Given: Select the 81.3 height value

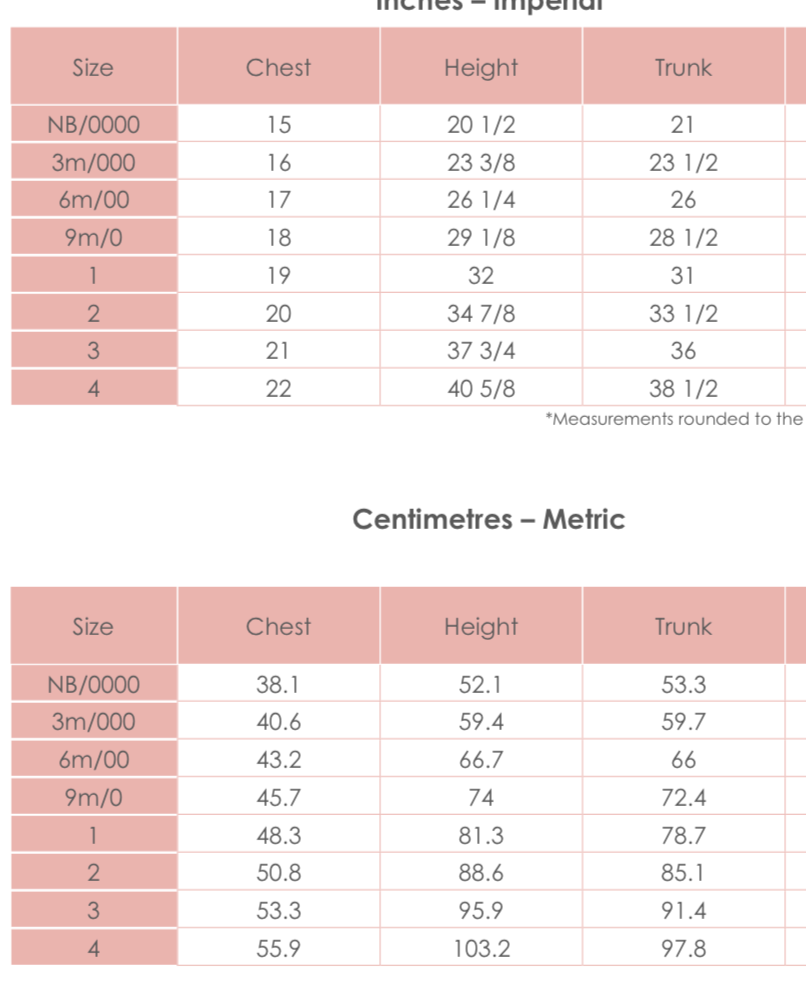Looking at the screenshot, I should tap(481, 835).
